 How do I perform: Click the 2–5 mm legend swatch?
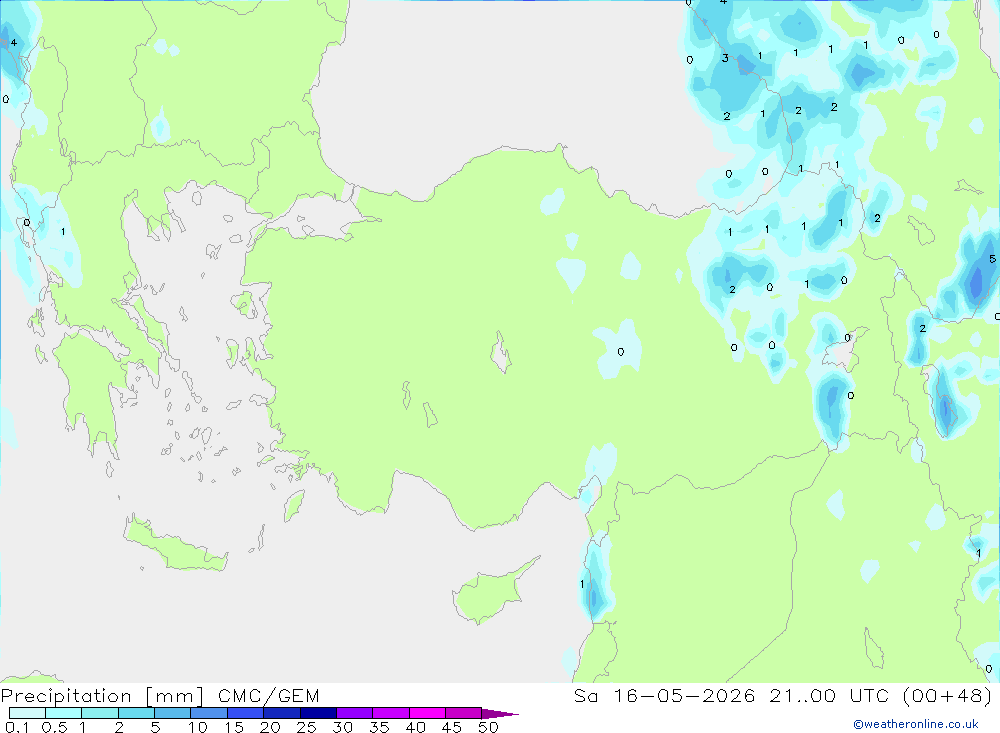coord(136,713)
